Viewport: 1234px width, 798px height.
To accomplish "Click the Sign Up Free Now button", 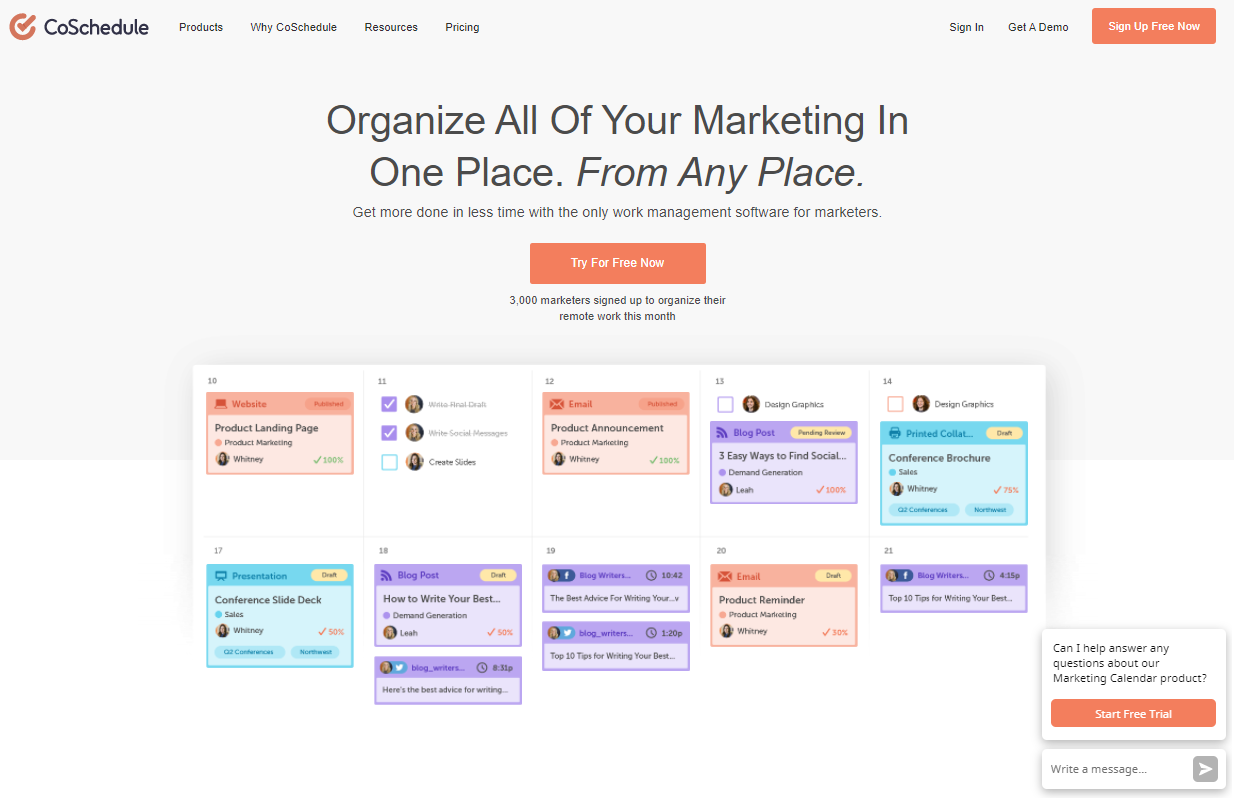I will coord(1154,26).
